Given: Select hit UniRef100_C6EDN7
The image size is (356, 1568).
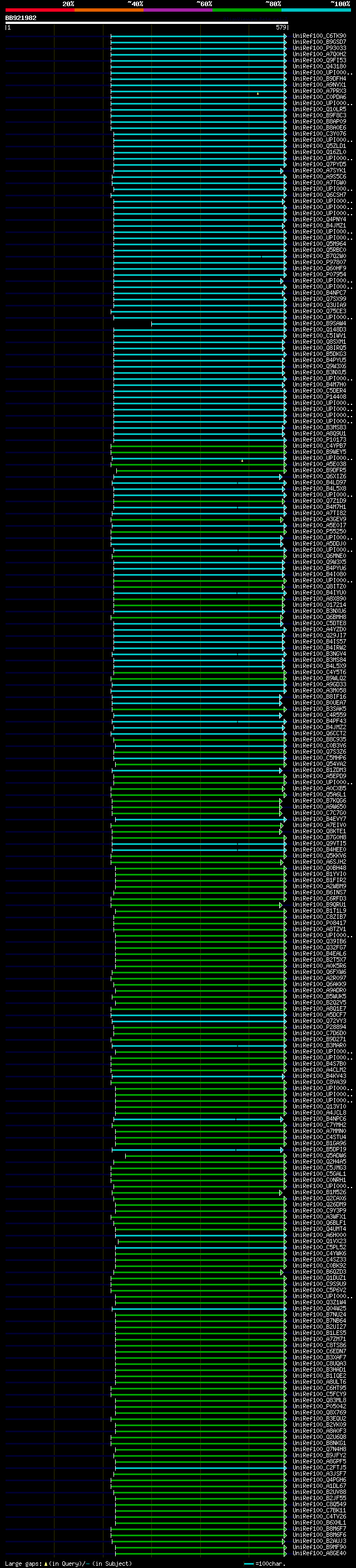Looking at the screenshot, I should click(319, 1351).
